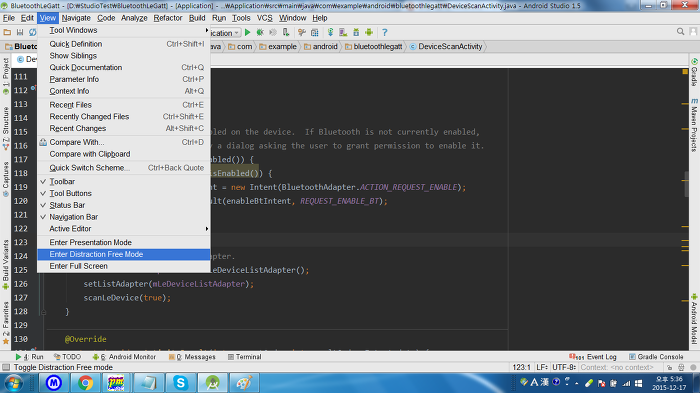The image size is (700, 393).
Task: Open the Android Monitor tab
Action: [124, 357]
